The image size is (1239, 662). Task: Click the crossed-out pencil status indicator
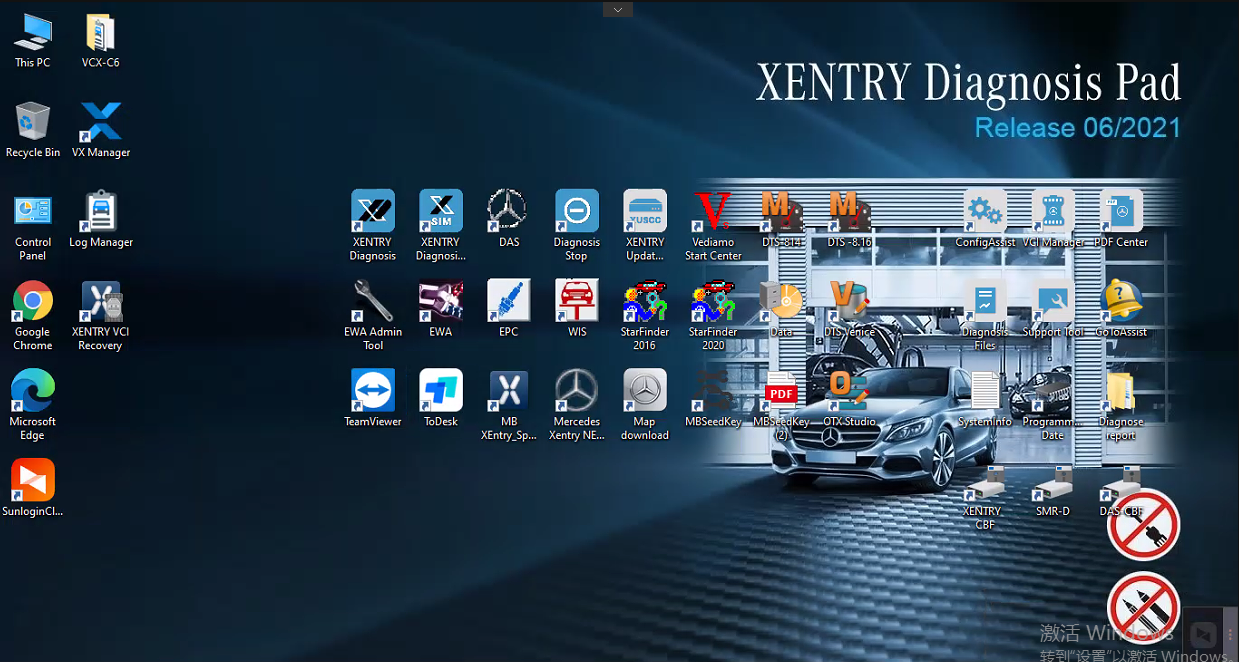coord(1143,607)
